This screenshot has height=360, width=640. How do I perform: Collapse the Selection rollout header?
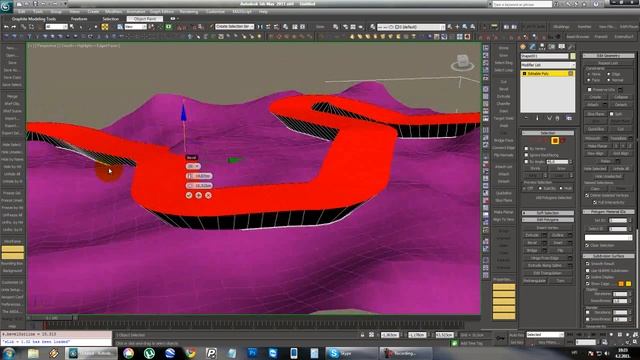[548, 133]
